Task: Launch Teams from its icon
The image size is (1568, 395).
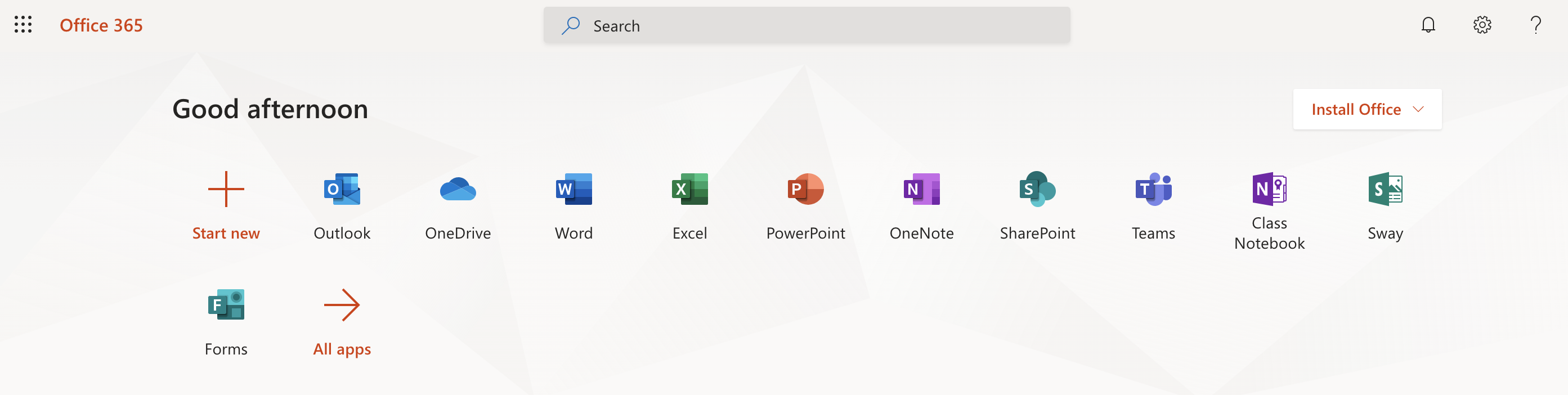Action: pyautogui.click(x=1153, y=189)
